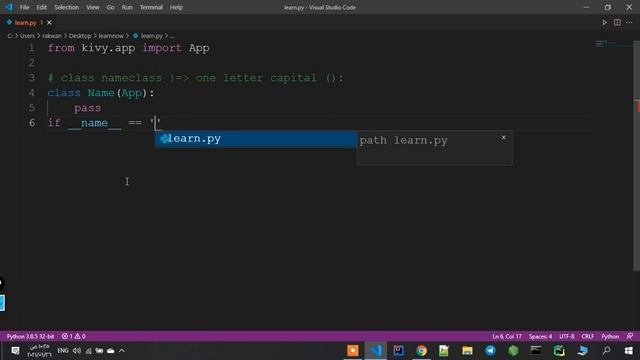The width and height of the screenshot is (640, 360).
Task: Click breadcrumb segment 'C:'
Action: coord(10,36)
